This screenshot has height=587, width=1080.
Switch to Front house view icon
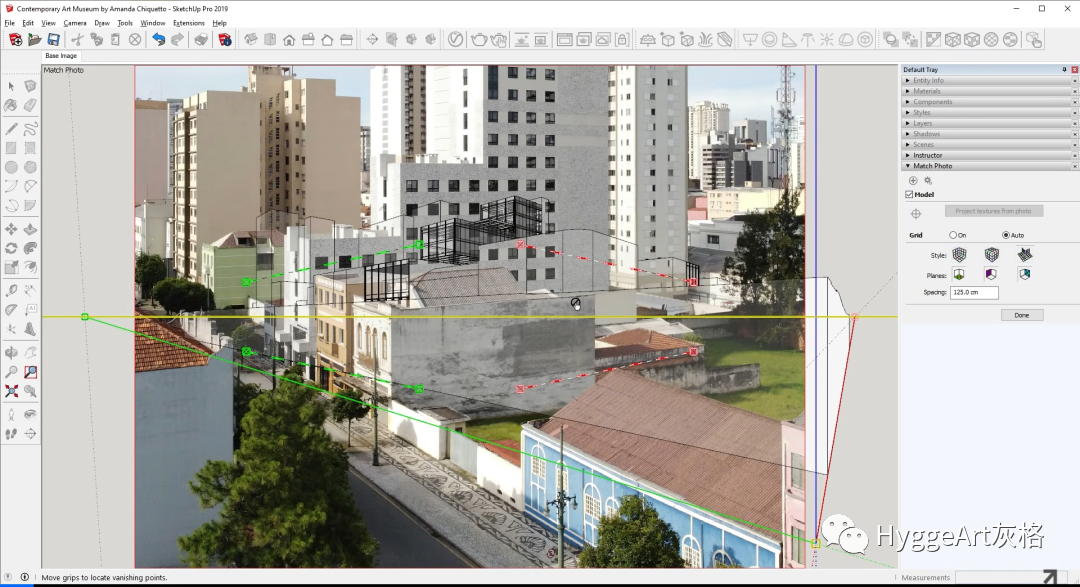point(289,40)
